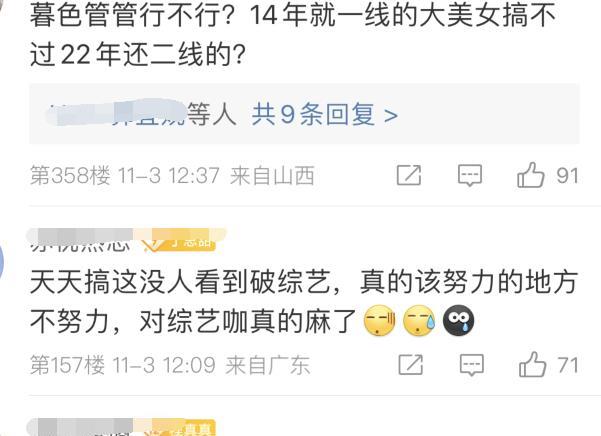
Task: Expand the 共9条回复 replies link
Action: coord(313,114)
